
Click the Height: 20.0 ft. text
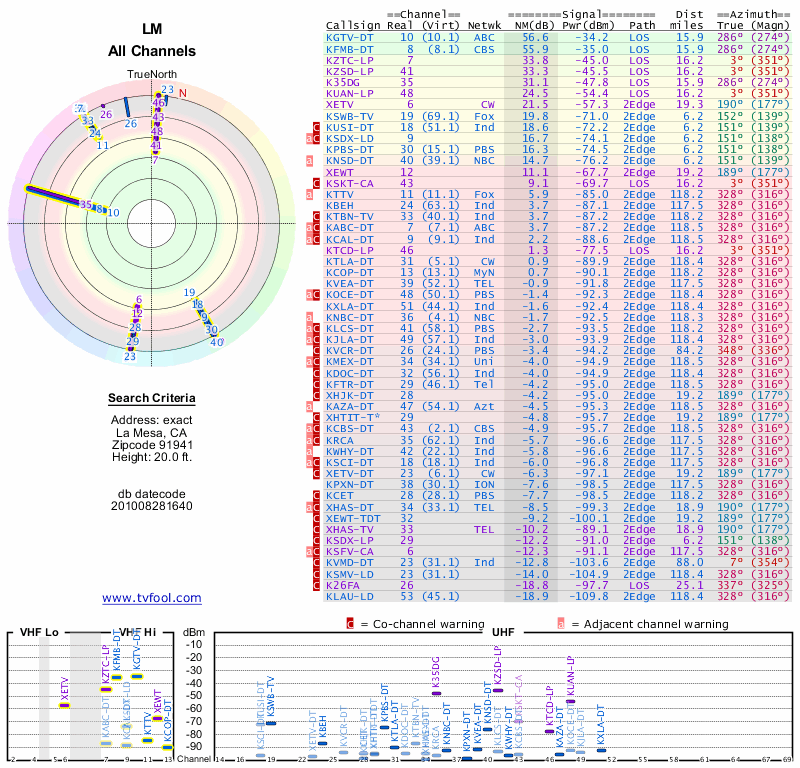click(152, 457)
